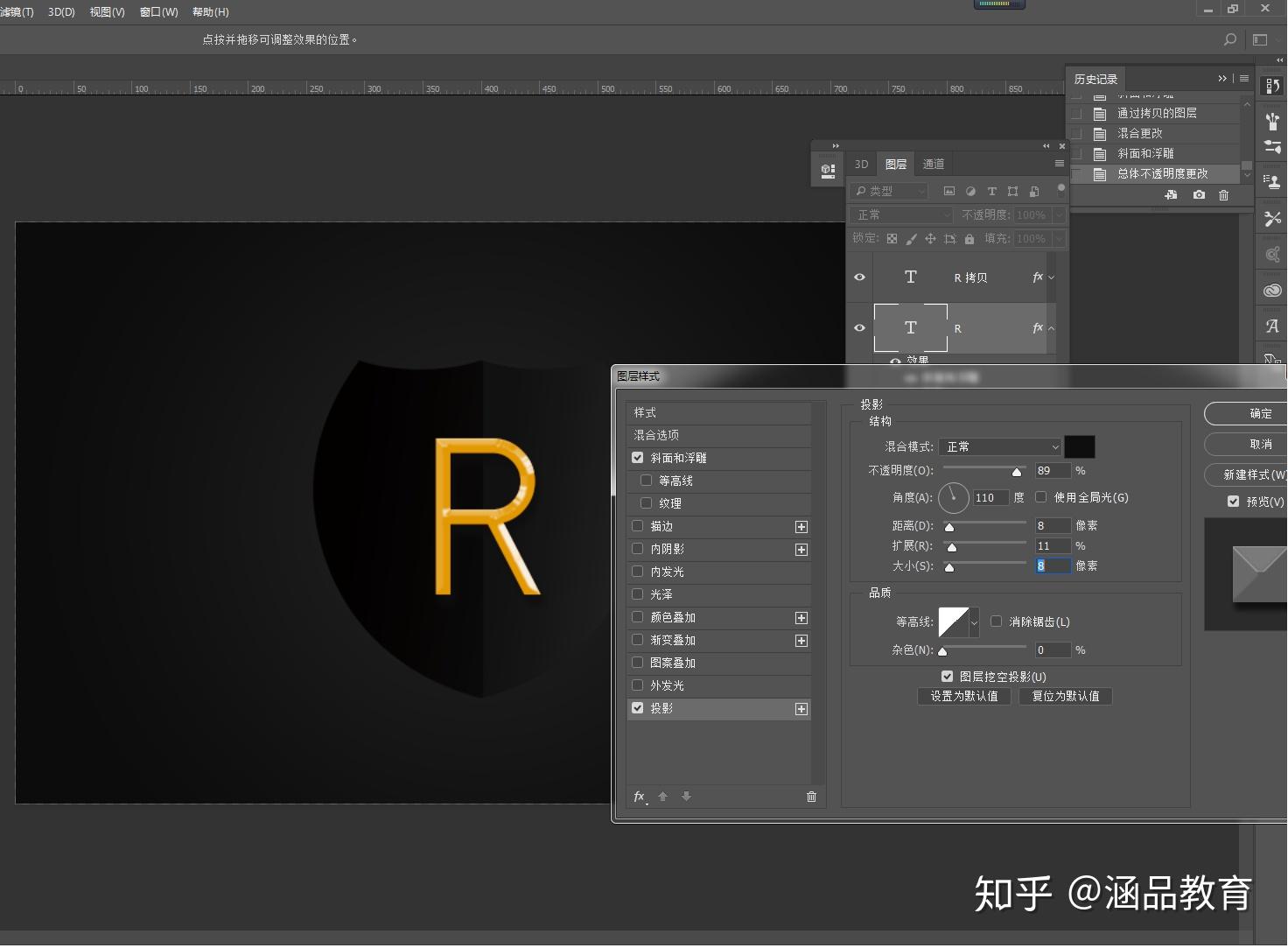
Task: Click 复位为默认值 button
Action: coord(1065,697)
